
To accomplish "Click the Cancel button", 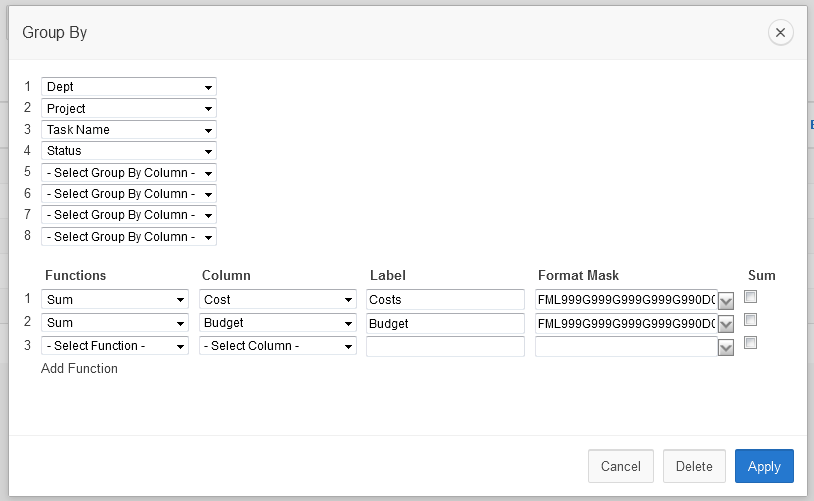I will pos(621,466).
